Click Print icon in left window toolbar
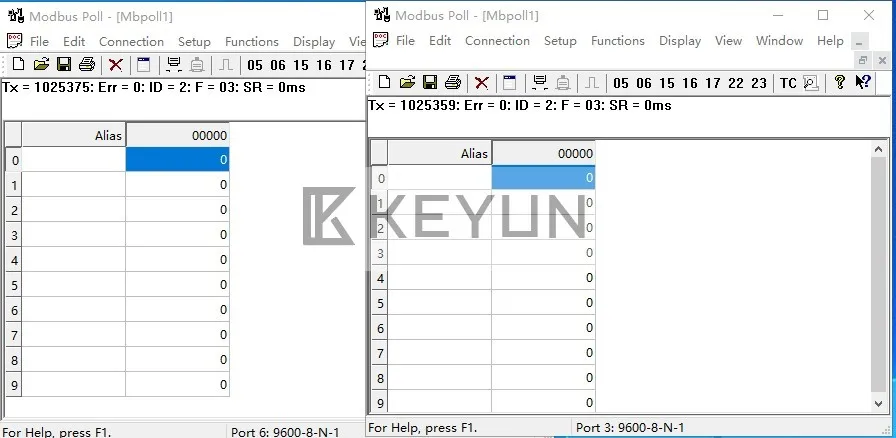The height and width of the screenshot is (438, 896). [x=87, y=65]
